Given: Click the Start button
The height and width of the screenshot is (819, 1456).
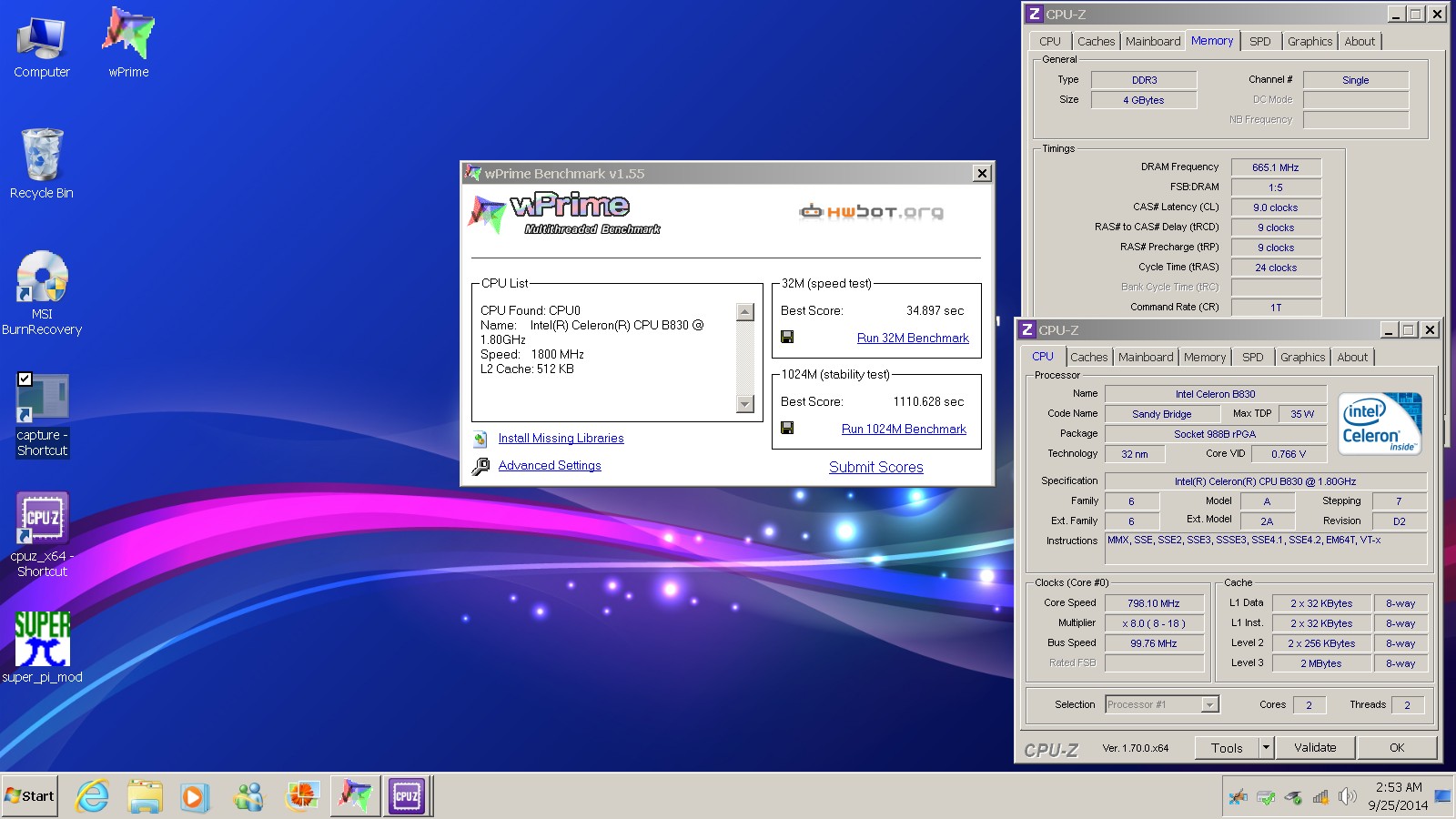Looking at the screenshot, I should (30, 796).
